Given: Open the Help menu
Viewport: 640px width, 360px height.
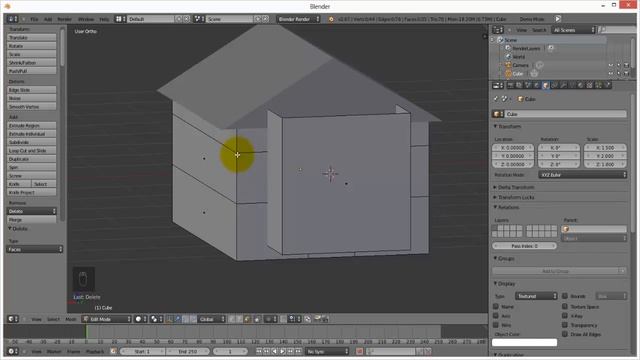Looking at the screenshot, I should (104, 19).
